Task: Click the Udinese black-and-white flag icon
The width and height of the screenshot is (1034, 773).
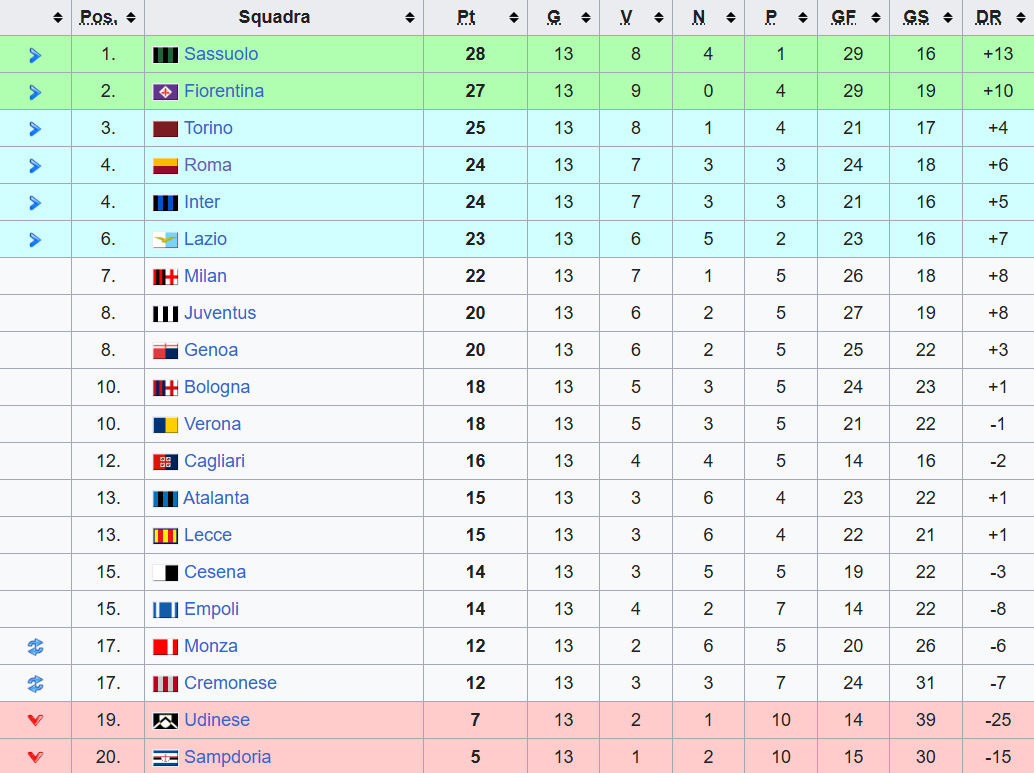Action: (165, 721)
